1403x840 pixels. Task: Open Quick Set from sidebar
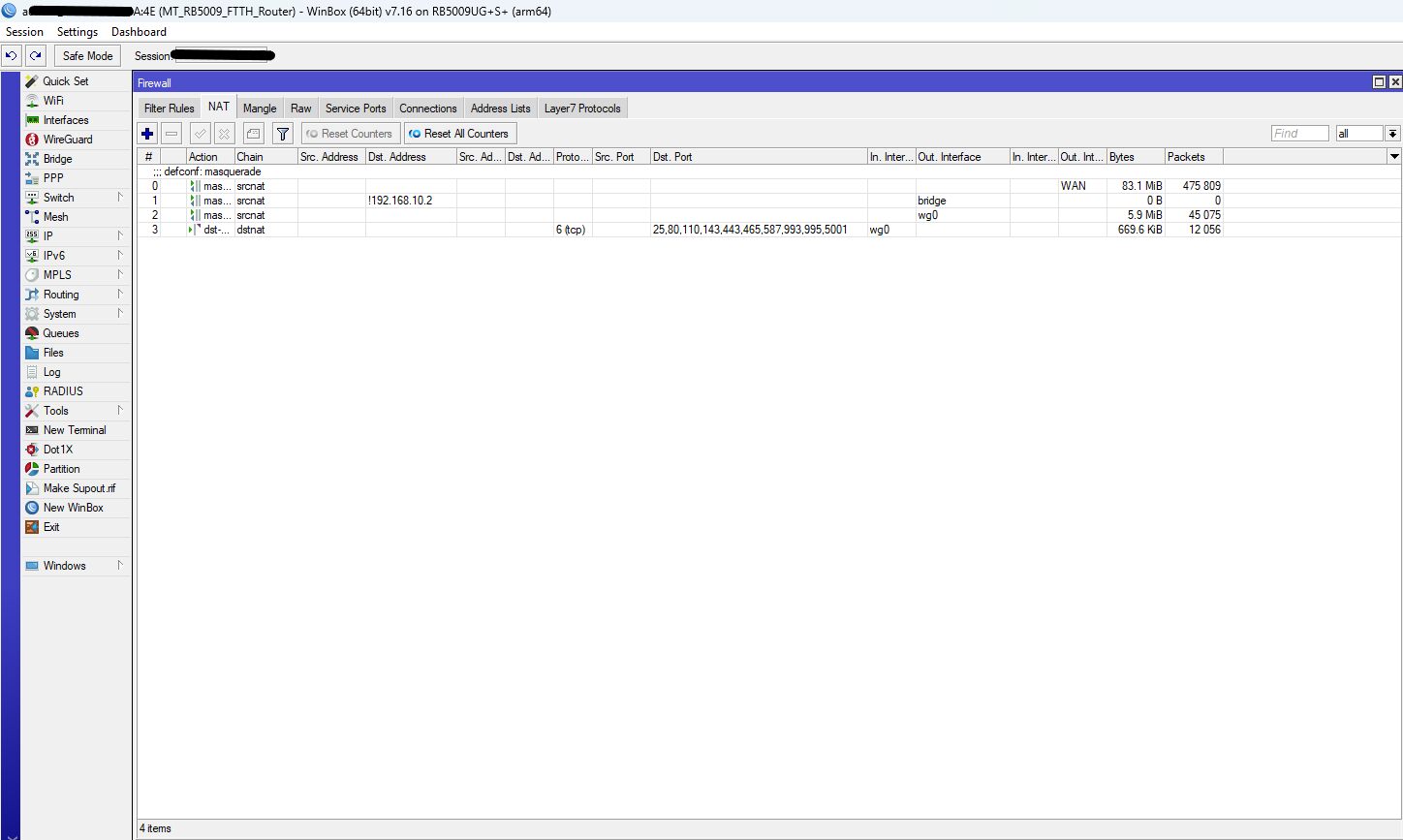click(x=66, y=81)
